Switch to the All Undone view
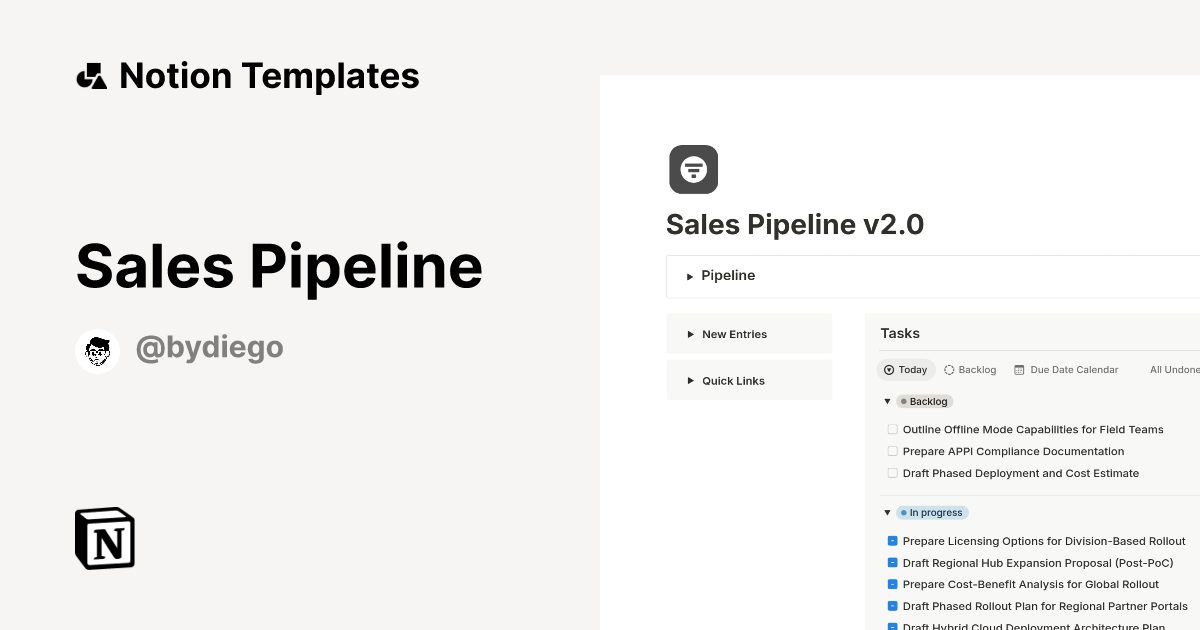The width and height of the screenshot is (1200, 630). 1174,369
